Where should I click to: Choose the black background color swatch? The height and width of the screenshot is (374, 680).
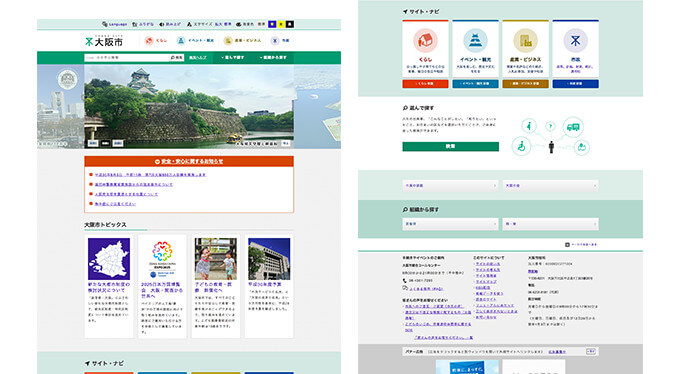[290, 24]
